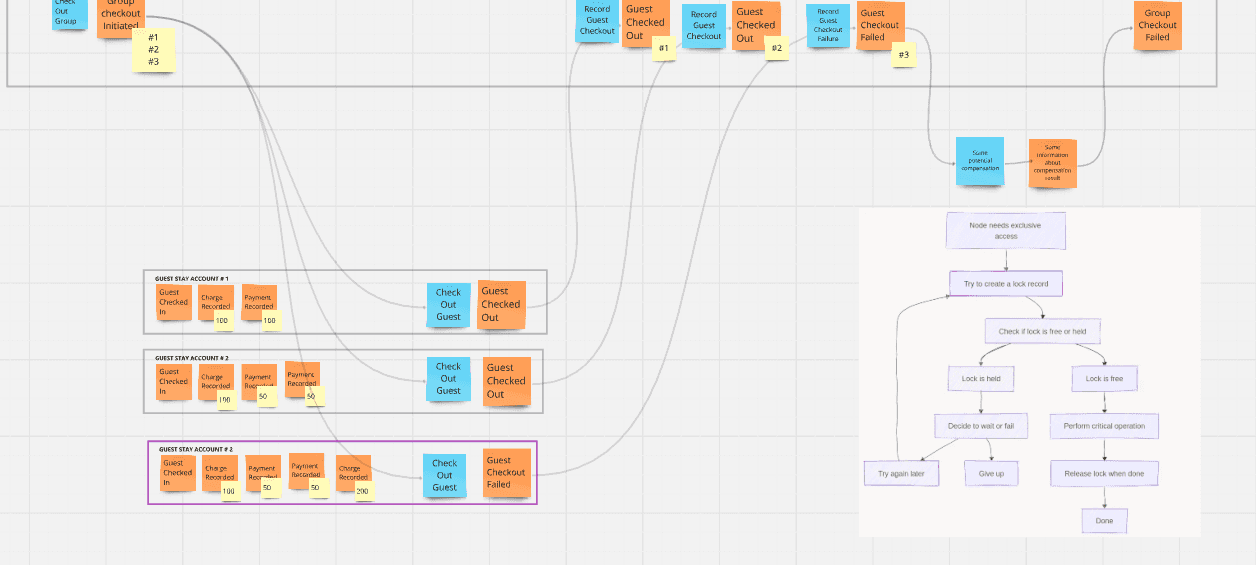Image resolution: width=1256 pixels, height=565 pixels.
Task: Click the 100 note on Account #1 Charge Recorded
Action: pyautogui.click(x=222, y=320)
